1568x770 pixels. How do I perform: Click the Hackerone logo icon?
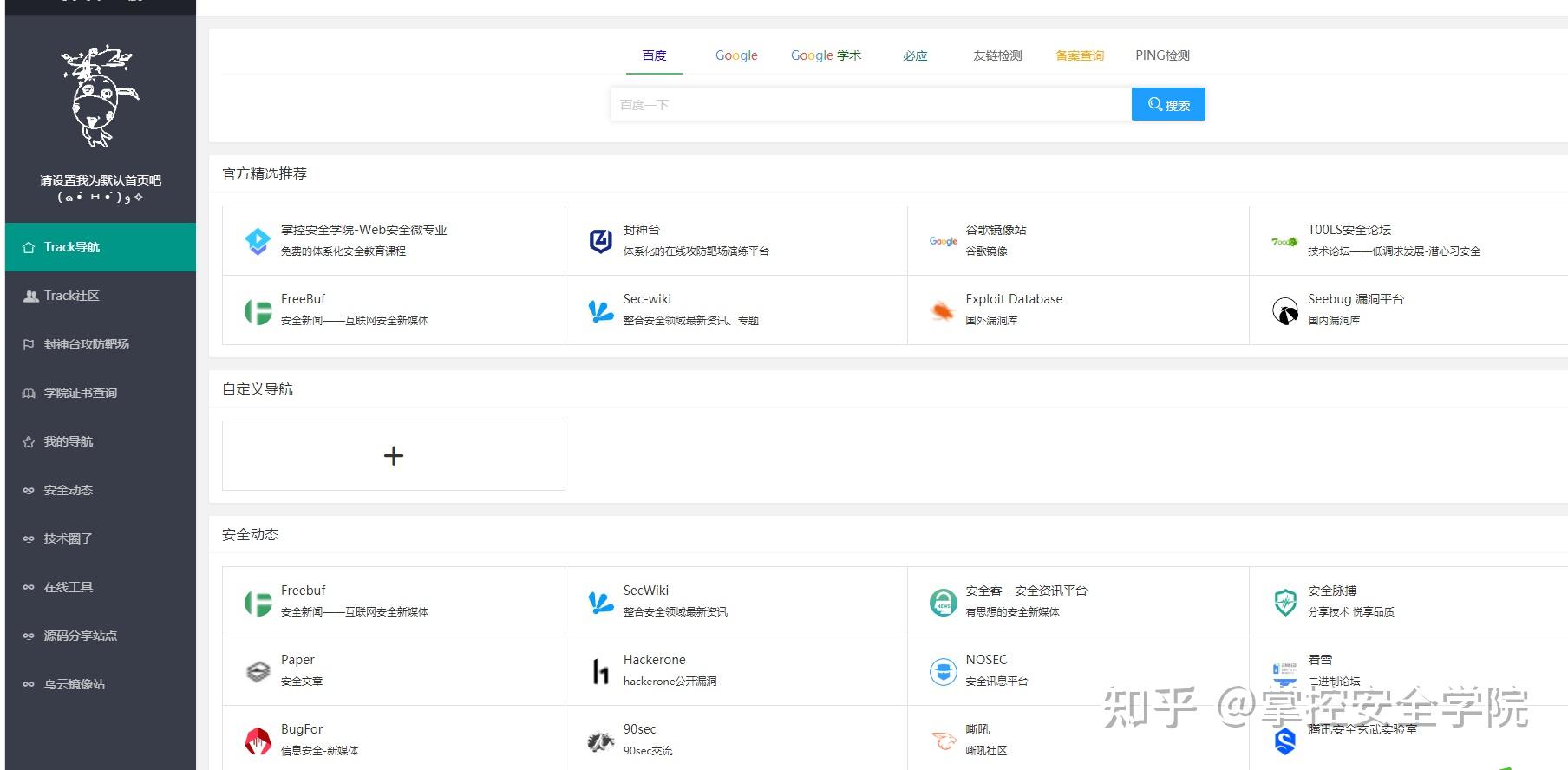coord(600,671)
